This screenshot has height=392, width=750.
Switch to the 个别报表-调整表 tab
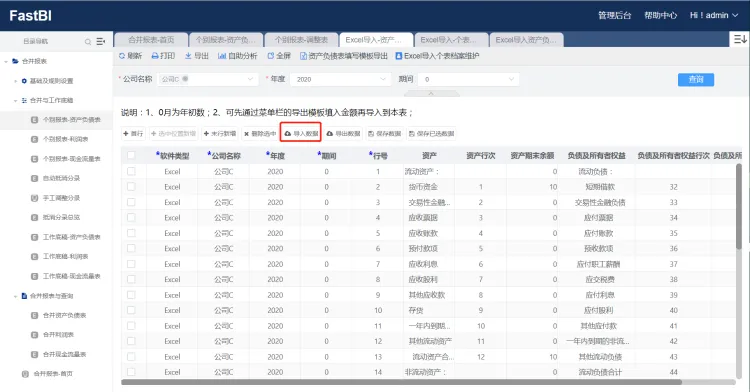[x=300, y=40]
